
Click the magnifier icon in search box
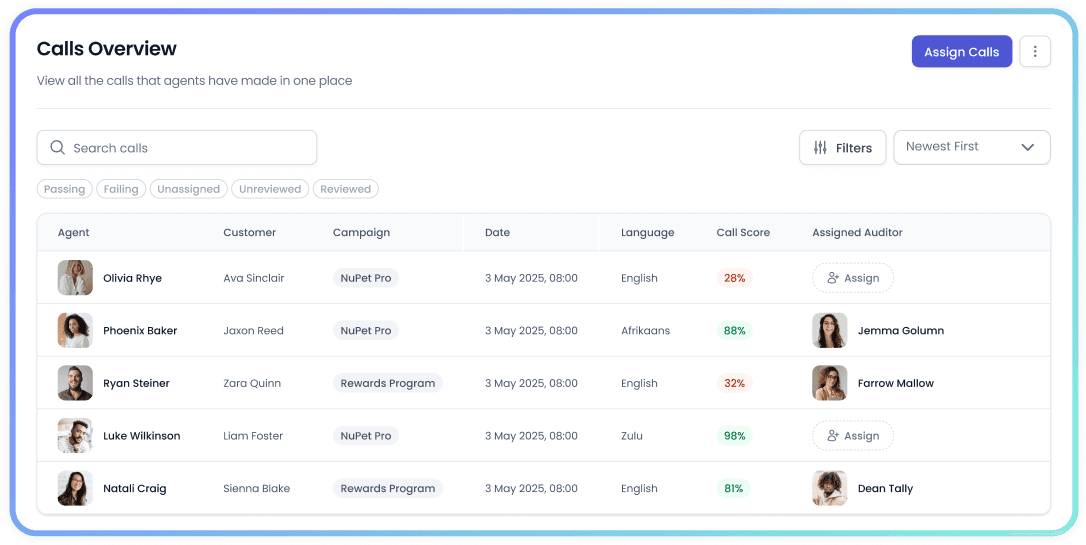coord(57,148)
